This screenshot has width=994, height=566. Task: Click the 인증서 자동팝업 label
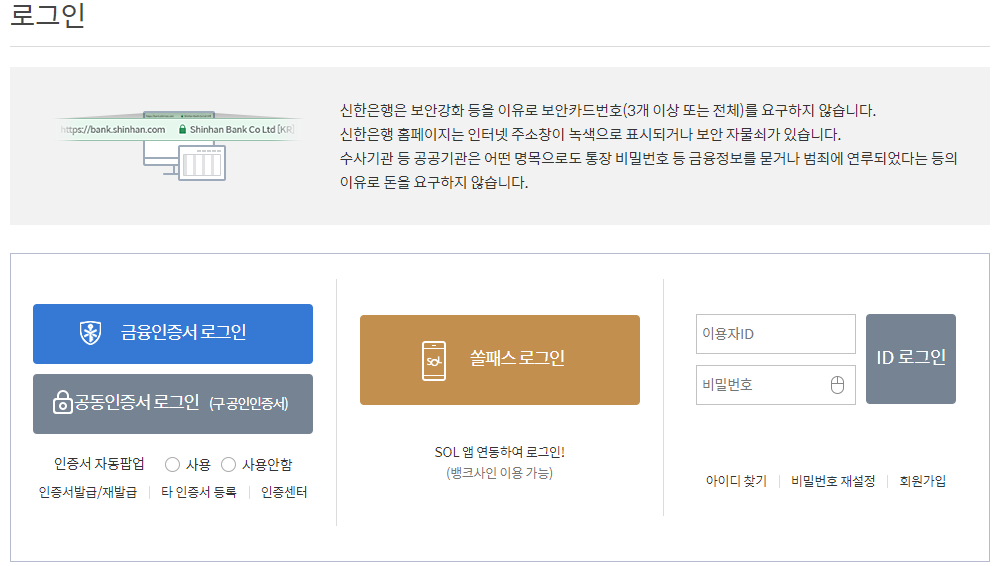[99, 464]
